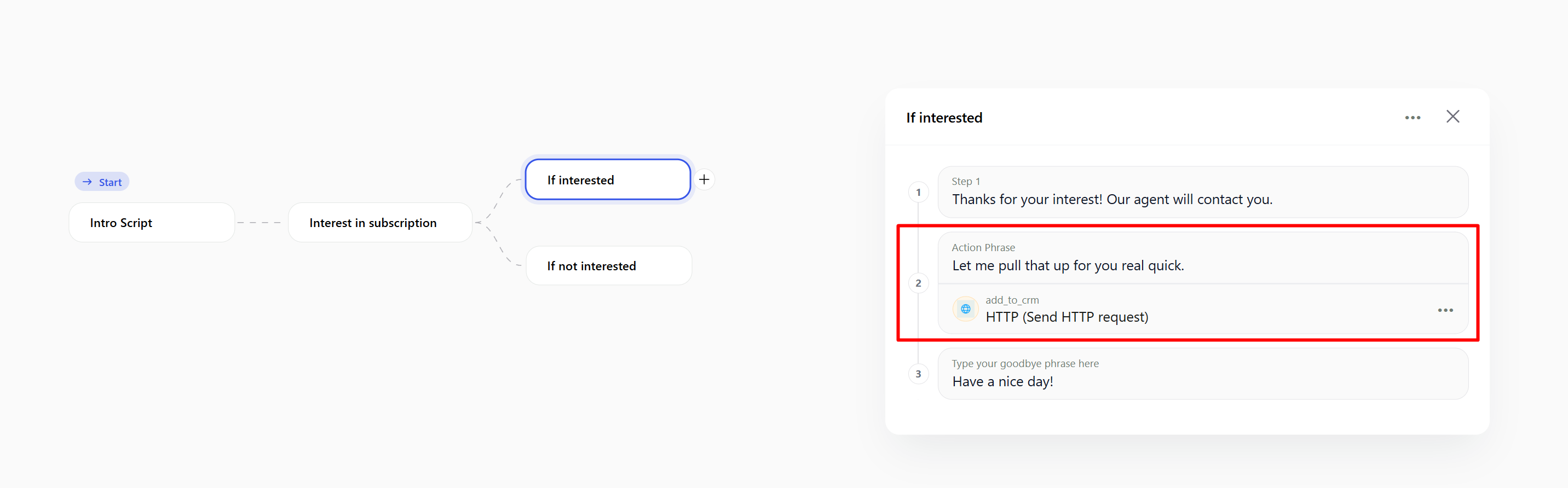Select the If not interested node

point(608,265)
